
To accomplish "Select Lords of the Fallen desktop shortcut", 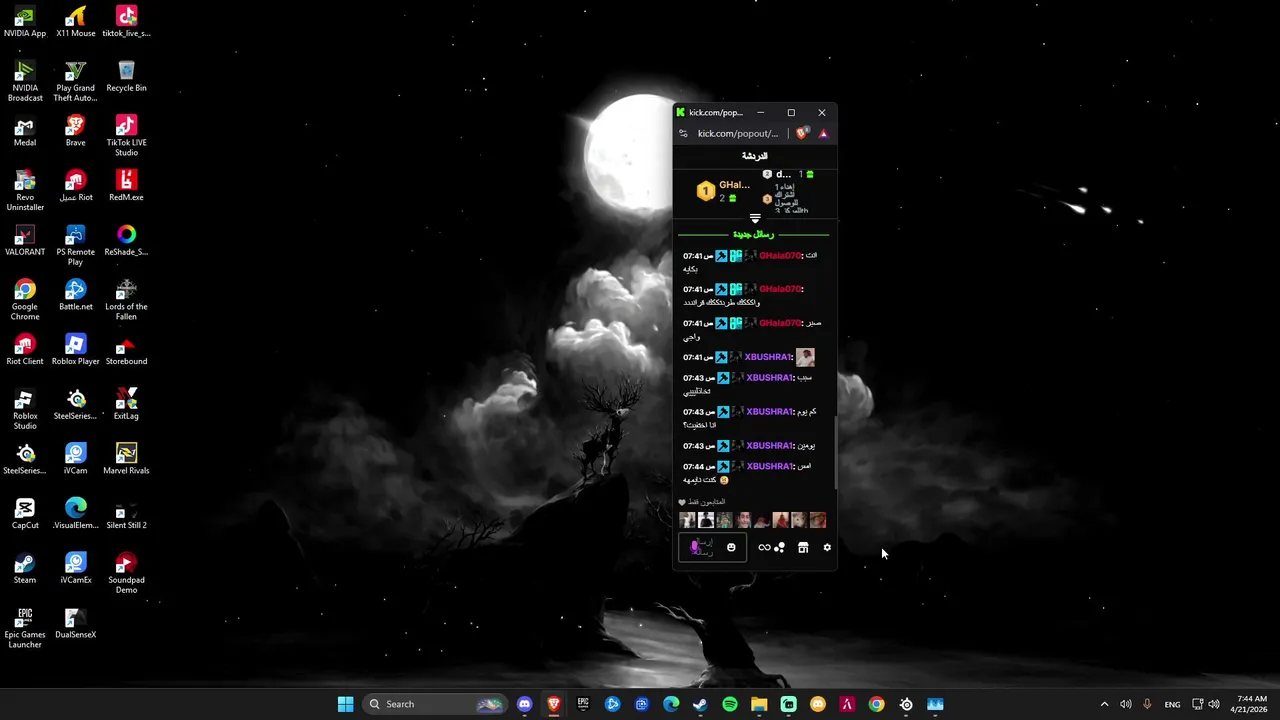I will (x=126, y=300).
